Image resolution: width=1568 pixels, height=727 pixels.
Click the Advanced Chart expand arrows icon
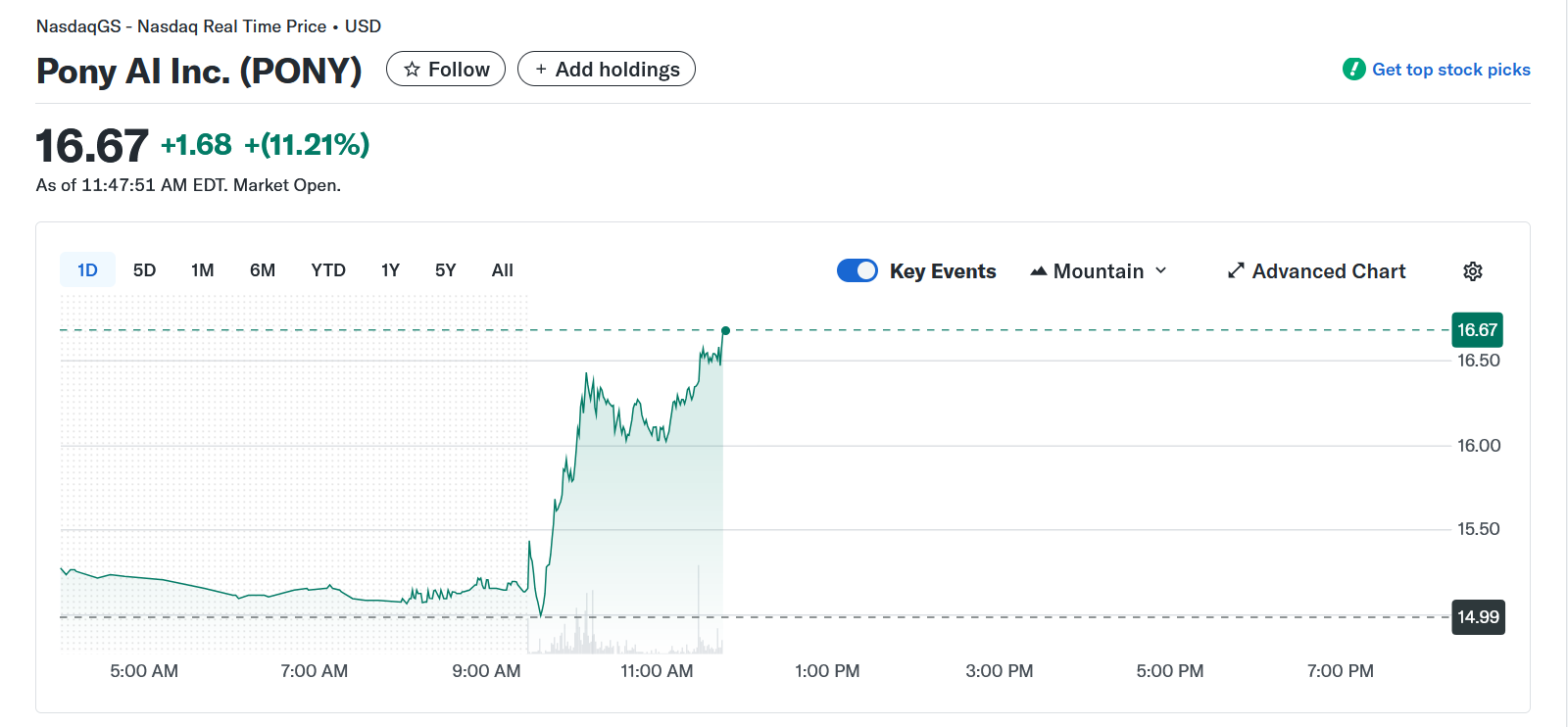pyautogui.click(x=1236, y=271)
